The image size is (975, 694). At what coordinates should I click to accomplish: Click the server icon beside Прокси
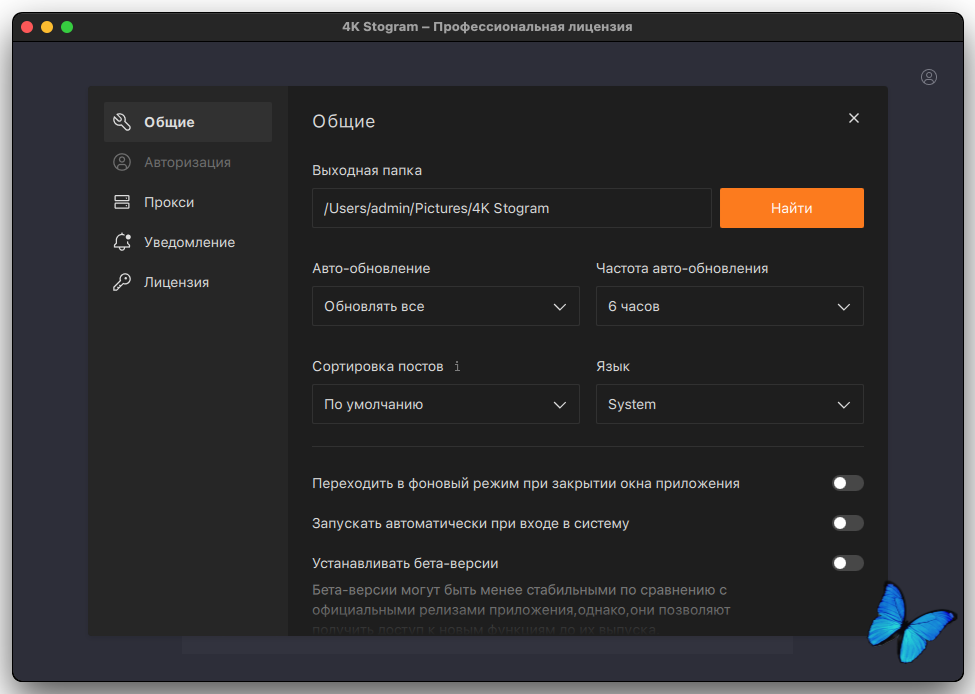coord(122,202)
